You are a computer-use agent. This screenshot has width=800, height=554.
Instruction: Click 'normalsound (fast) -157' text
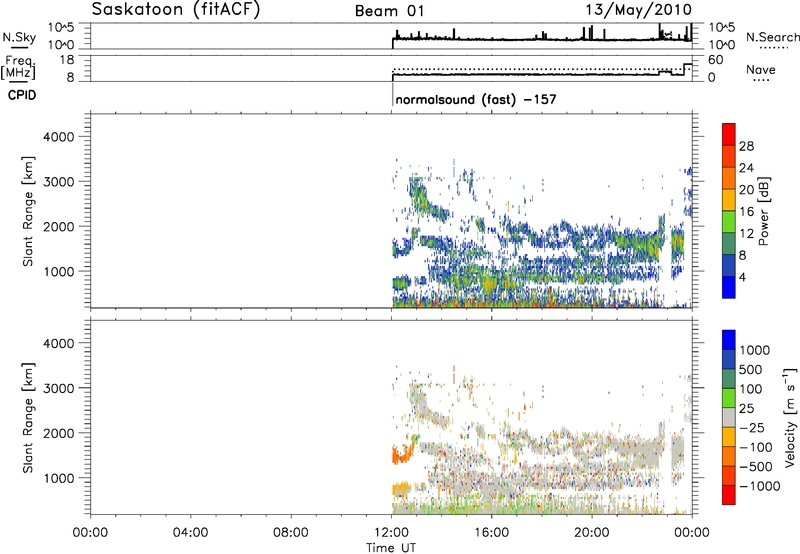click(476, 99)
